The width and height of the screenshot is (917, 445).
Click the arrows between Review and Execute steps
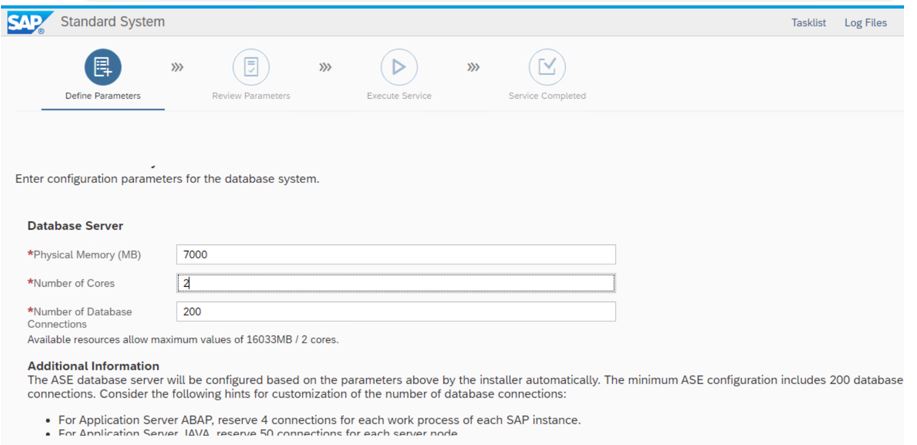[325, 67]
